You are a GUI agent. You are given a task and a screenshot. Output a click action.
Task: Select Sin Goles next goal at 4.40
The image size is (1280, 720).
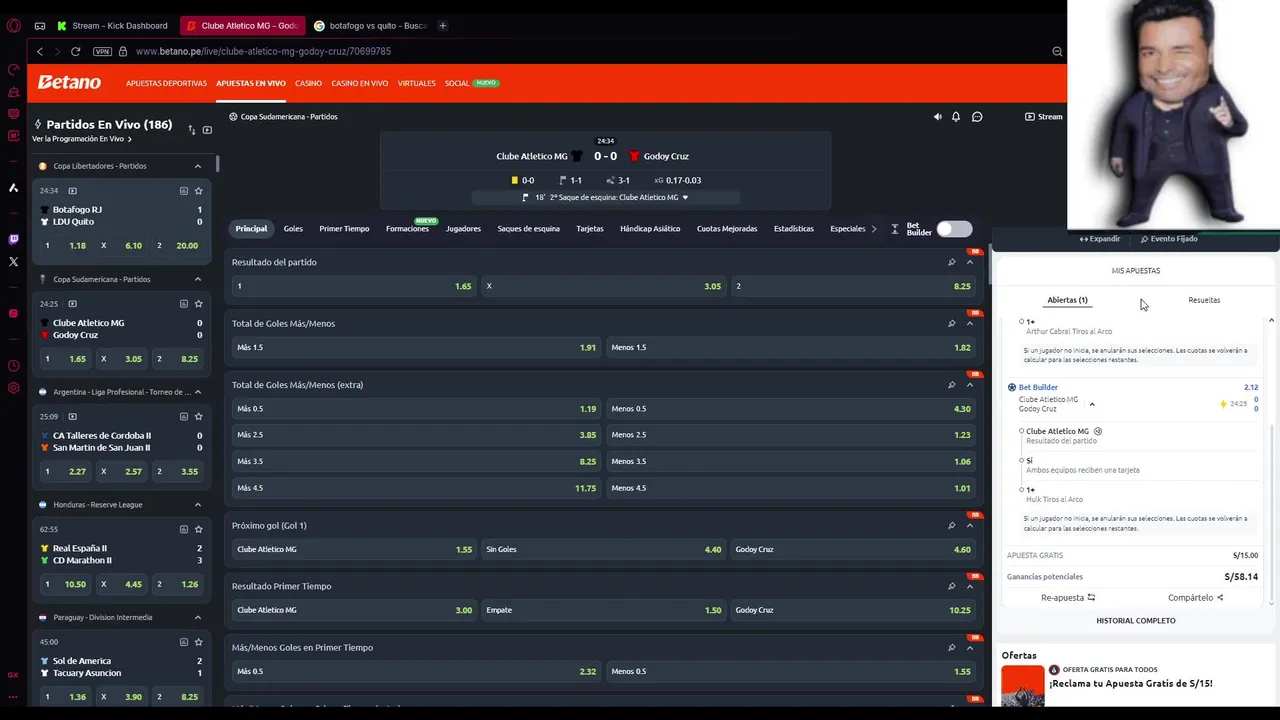603,549
